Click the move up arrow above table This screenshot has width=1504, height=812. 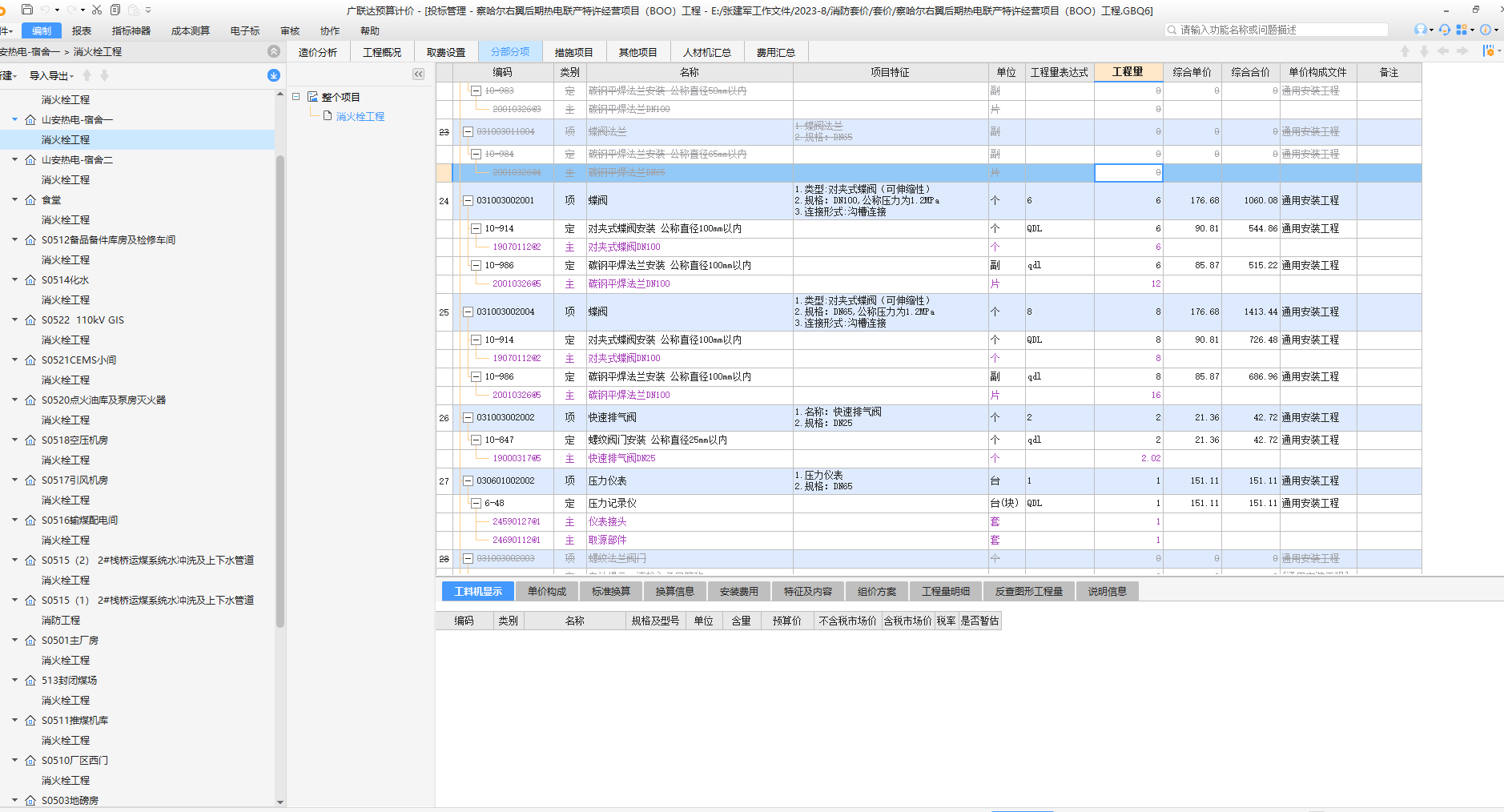pos(1405,51)
